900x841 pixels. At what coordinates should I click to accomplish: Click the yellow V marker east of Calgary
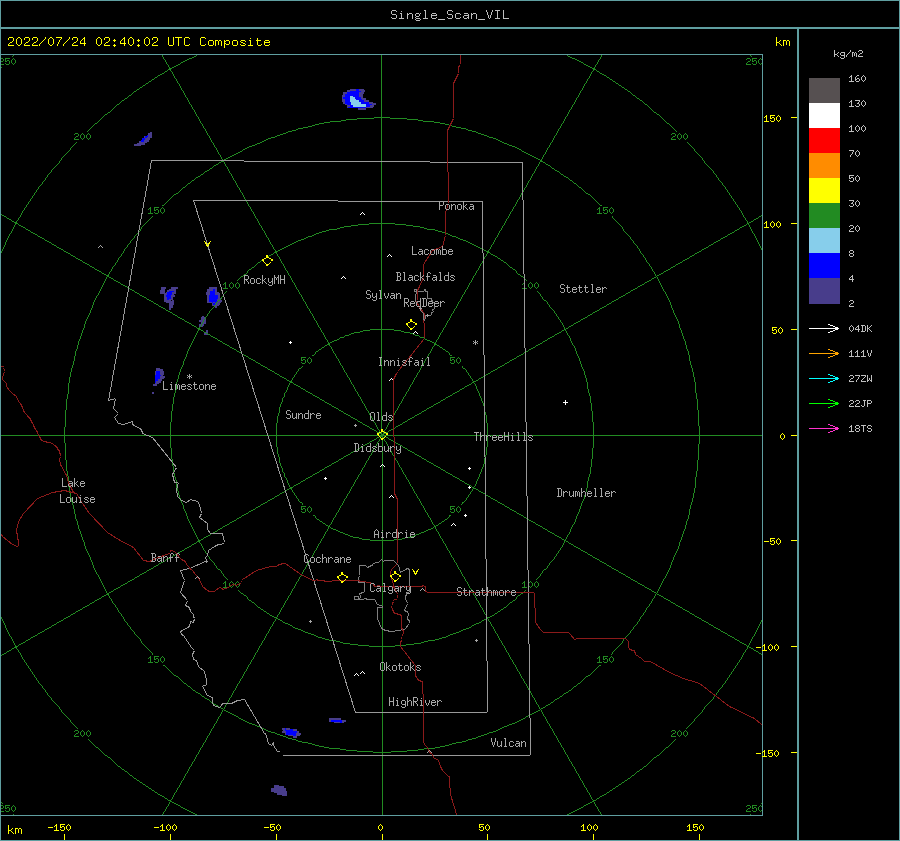(x=416, y=572)
